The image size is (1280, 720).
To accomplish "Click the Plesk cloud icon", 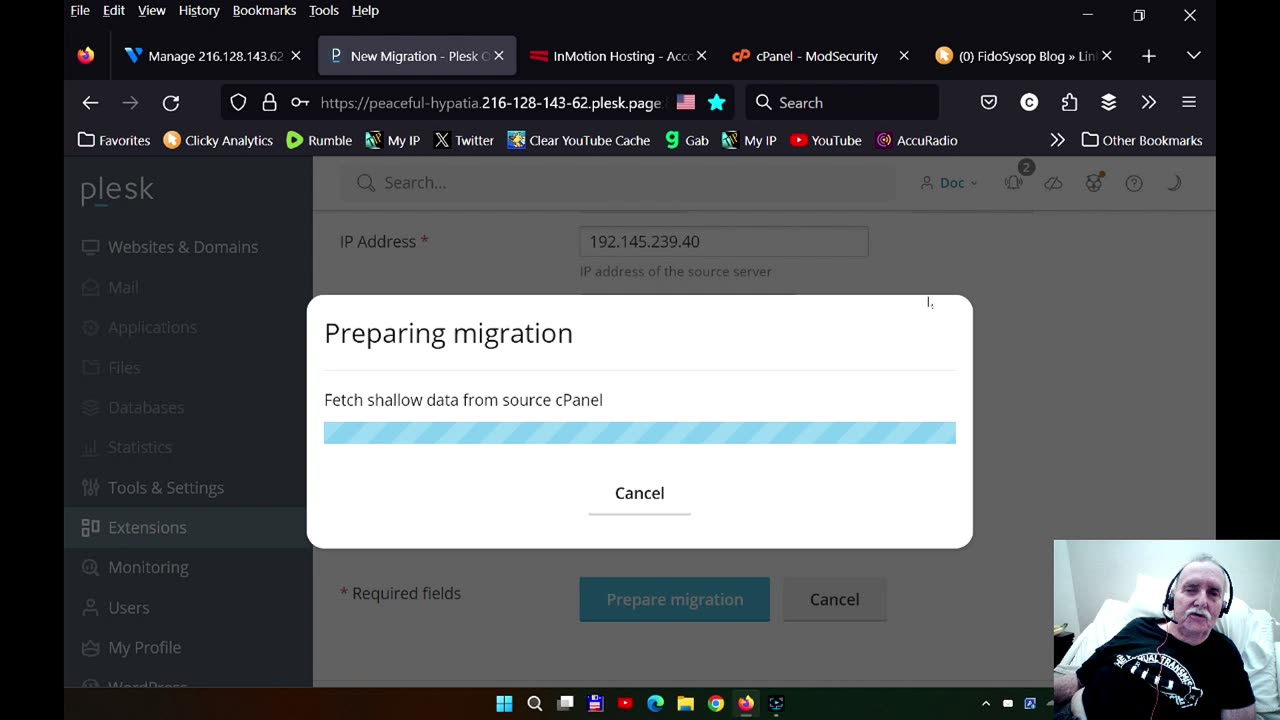I will (x=1053, y=183).
